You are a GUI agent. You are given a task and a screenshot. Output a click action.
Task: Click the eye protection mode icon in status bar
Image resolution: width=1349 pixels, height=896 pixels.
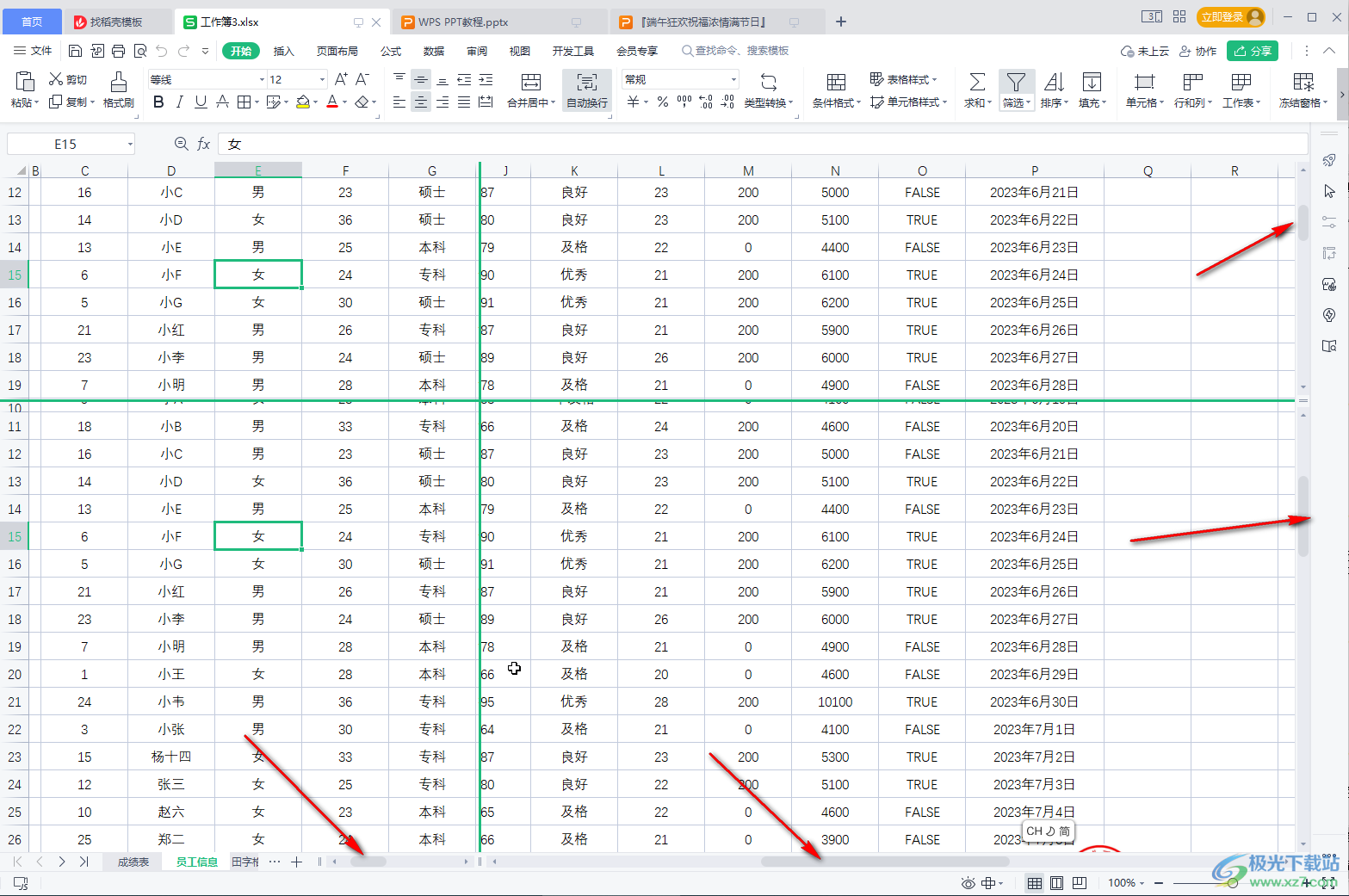pos(968,883)
